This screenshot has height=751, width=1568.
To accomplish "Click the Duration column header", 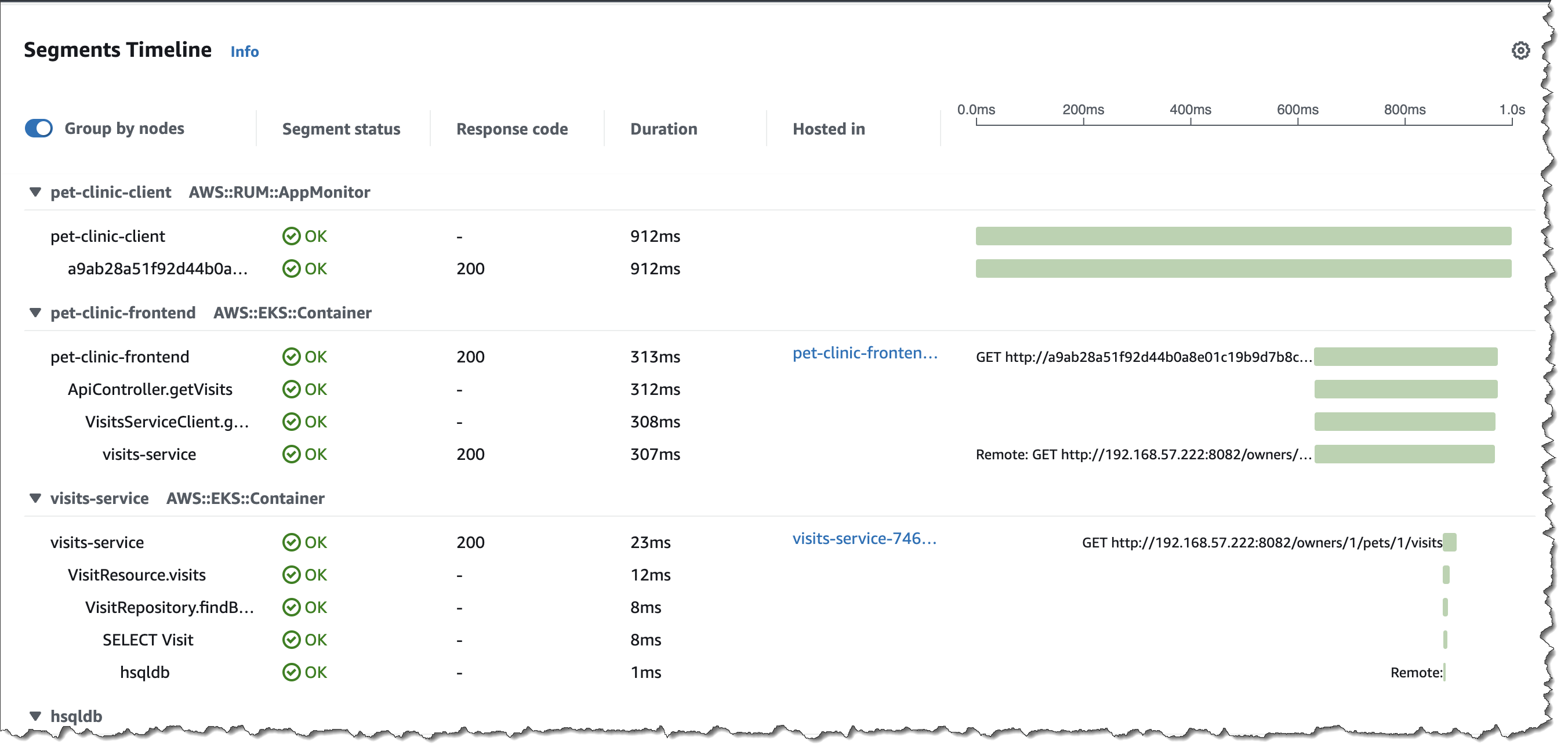I will pos(663,129).
